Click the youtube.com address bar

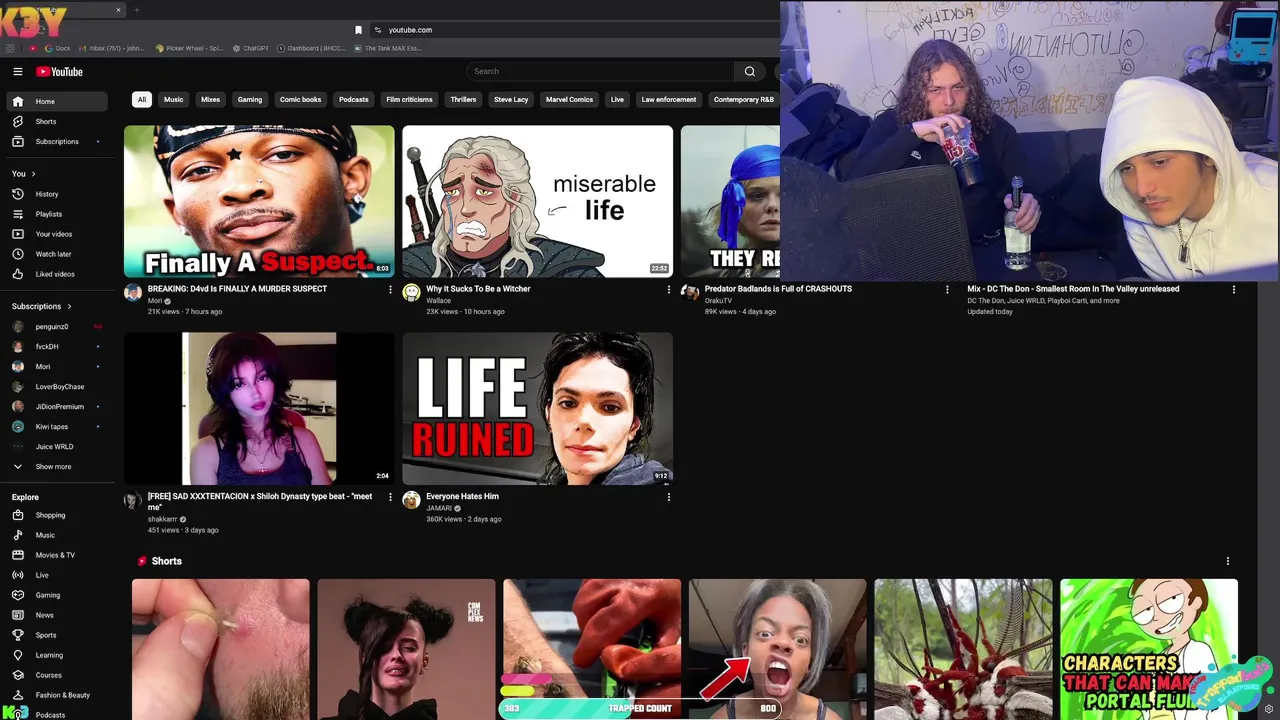pos(575,30)
